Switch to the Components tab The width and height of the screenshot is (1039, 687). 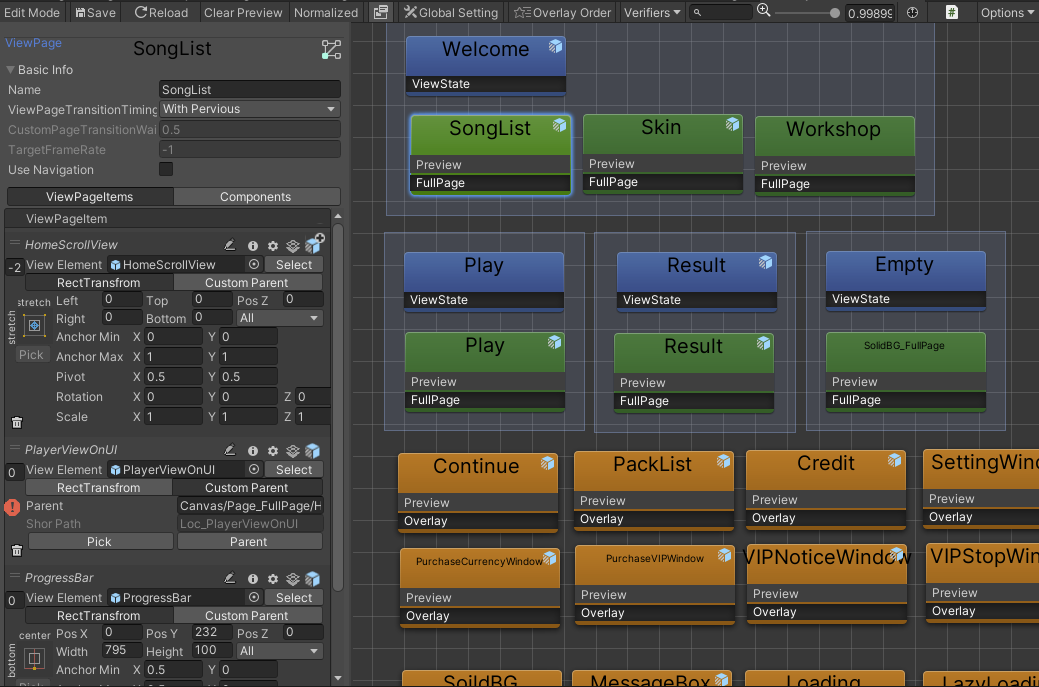(x=255, y=197)
